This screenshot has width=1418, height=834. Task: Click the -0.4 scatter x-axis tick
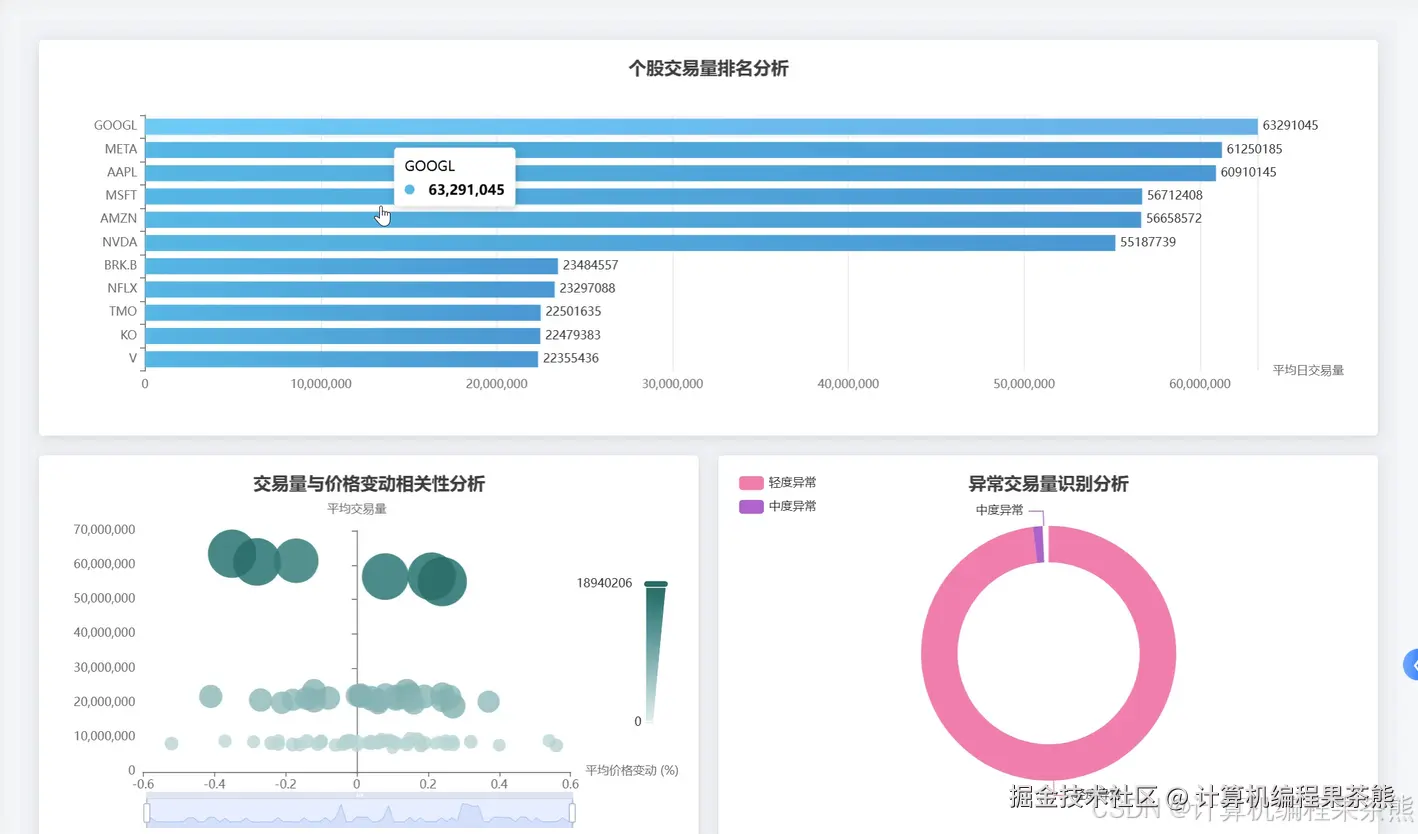214,784
